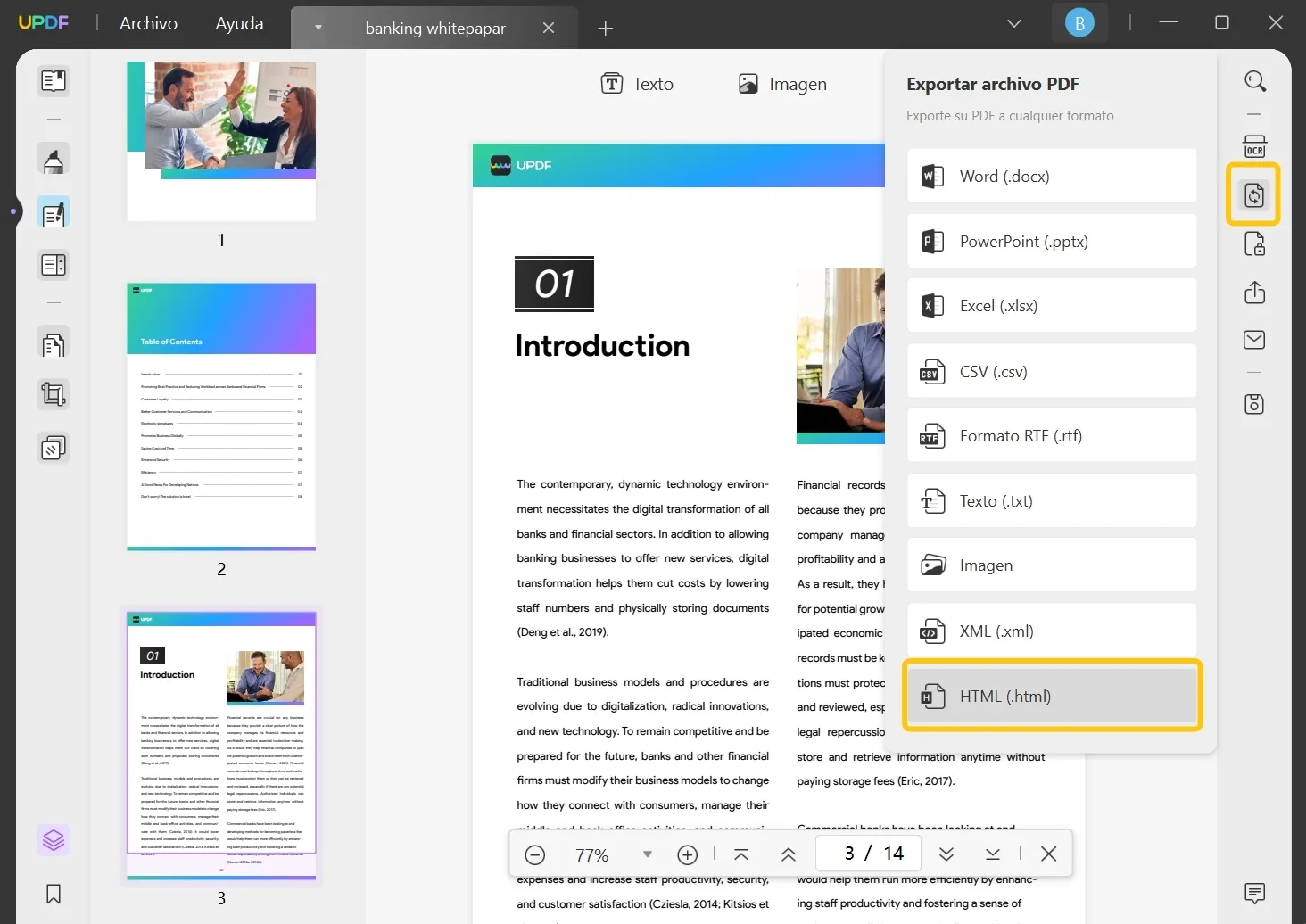Select page 2 Table of Contents thumbnail
The height and width of the screenshot is (924, 1306).
tap(221, 417)
